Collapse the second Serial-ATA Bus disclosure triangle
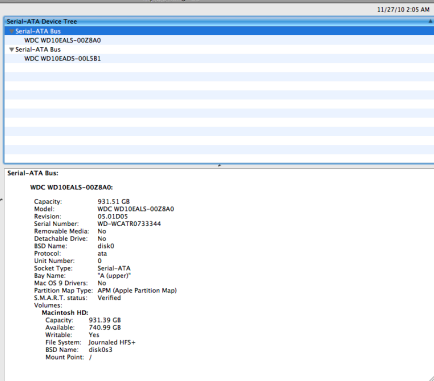Screen dimensions: 434x381 tap(12, 50)
